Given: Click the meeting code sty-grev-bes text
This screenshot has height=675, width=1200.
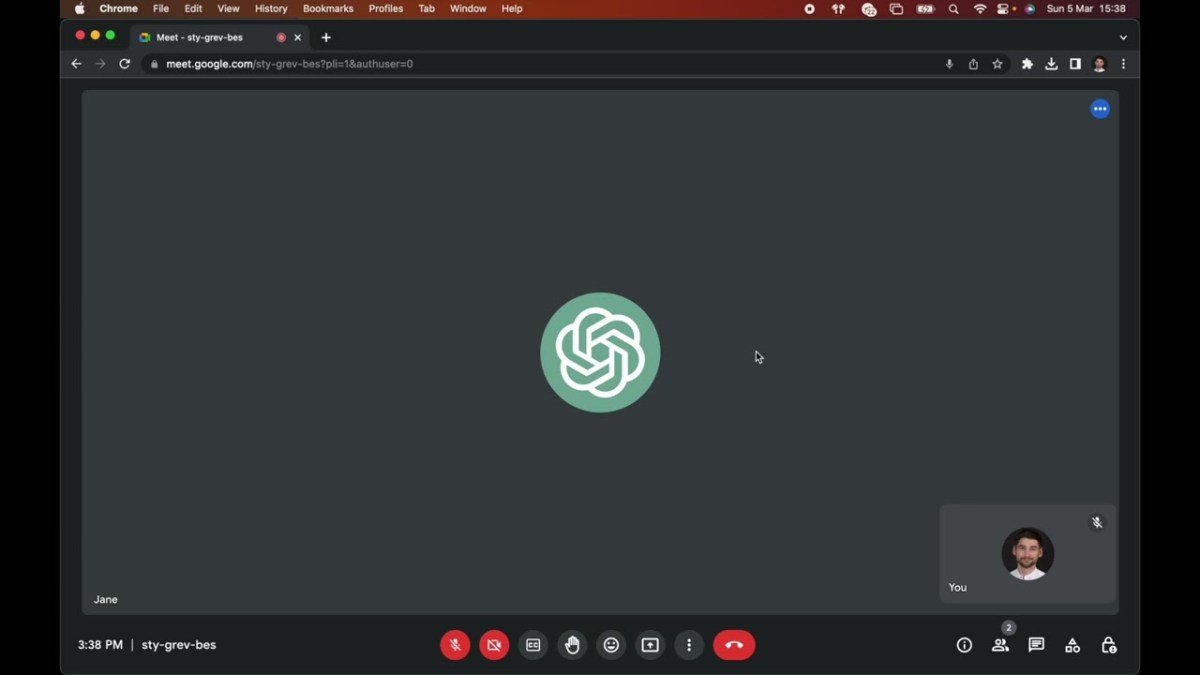Looking at the screenshot, I should [179, 645].
